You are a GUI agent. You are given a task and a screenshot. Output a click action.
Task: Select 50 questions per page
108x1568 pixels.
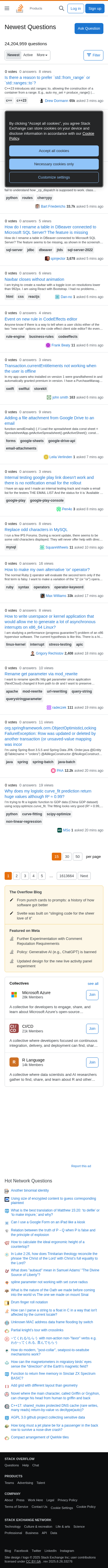[77, 856]
